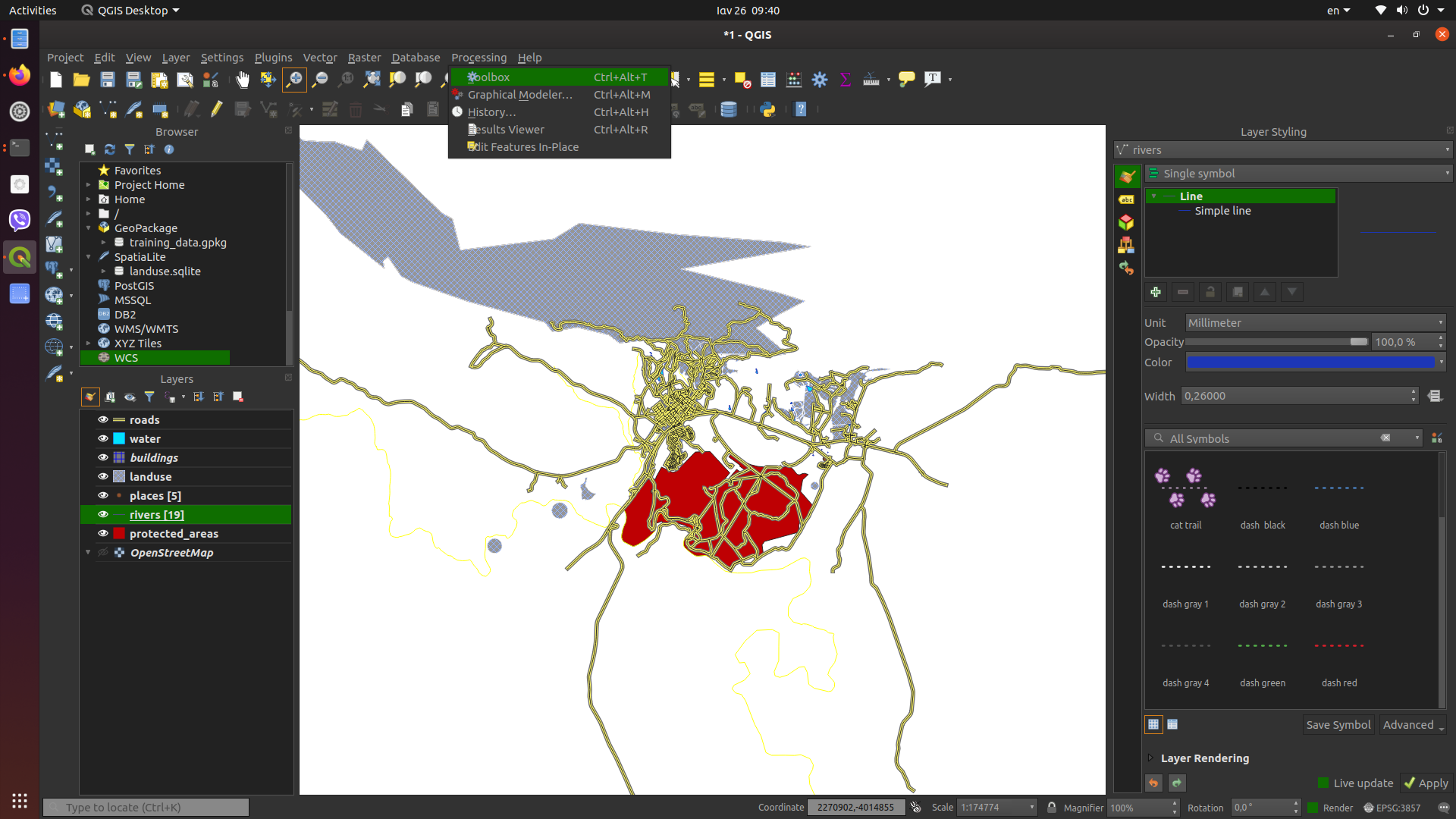Screen dimensions: 1456x819
Task: Click the blue Color swatch
Action: (1310, 362)
